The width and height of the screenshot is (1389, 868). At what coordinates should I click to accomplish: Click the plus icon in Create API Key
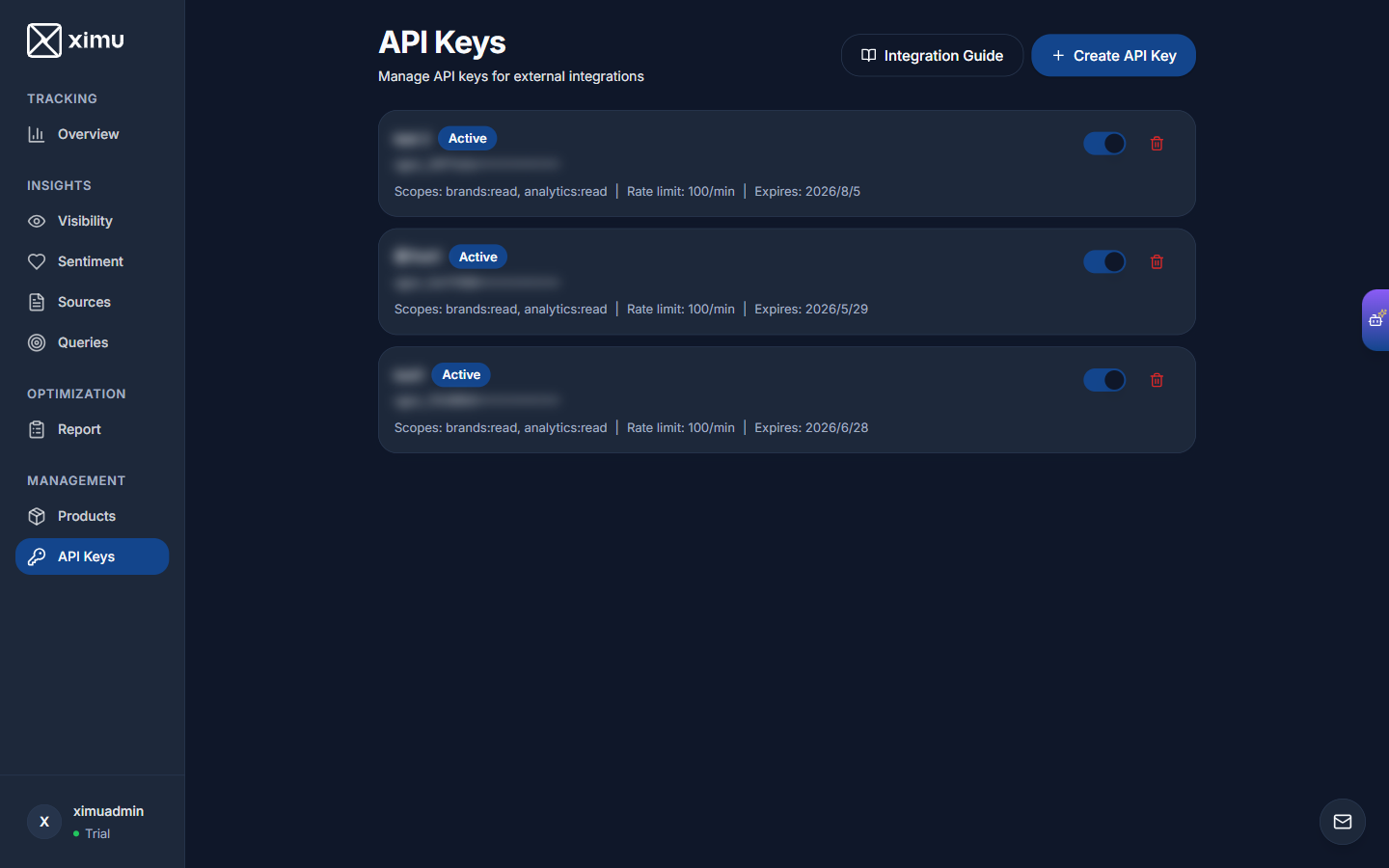click(1058, 55)
